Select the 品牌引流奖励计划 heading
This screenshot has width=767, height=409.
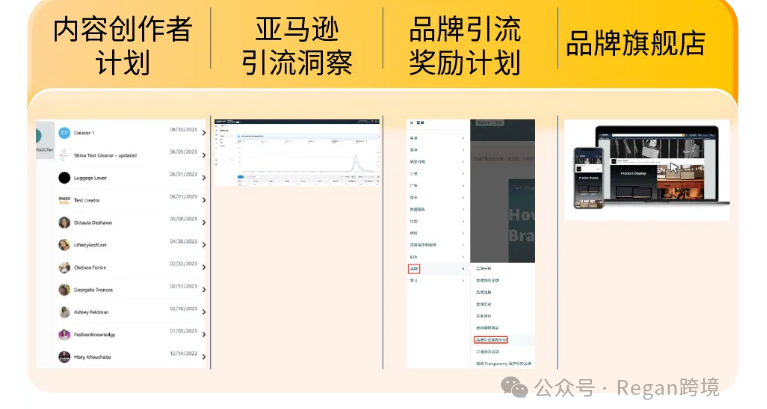coord(464,46)
